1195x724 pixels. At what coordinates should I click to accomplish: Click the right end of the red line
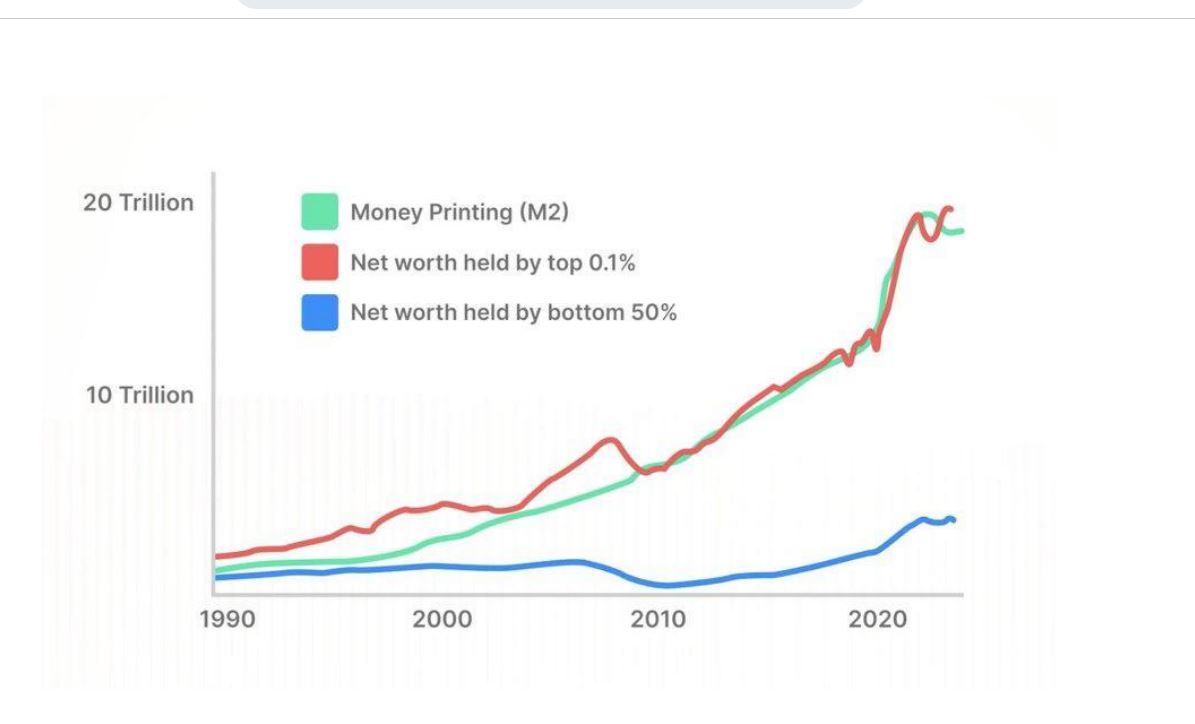pos(950,209)
